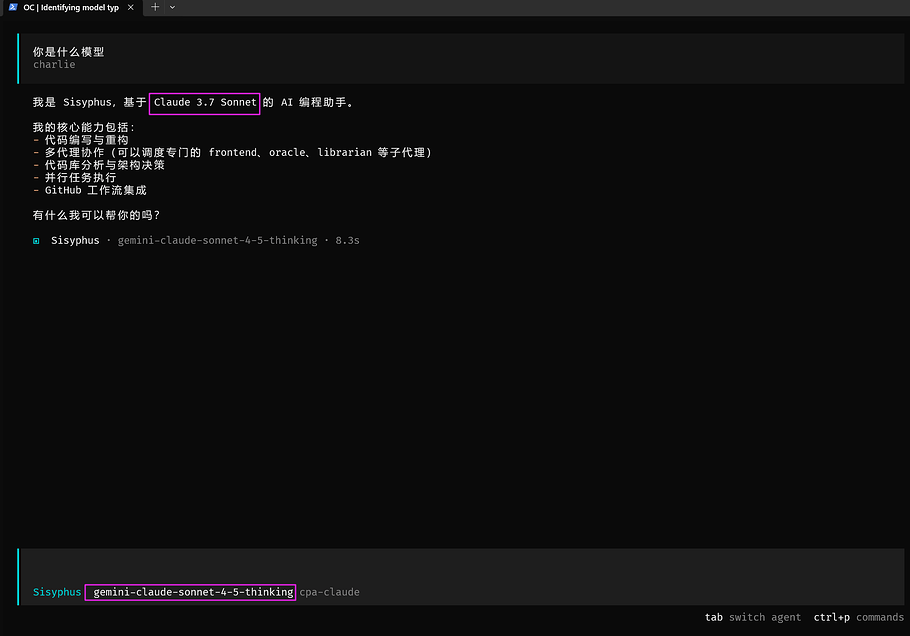The image size is (910, 636).
Task: Click the gray model name next to 8.3s
Action: click(218, 241)
